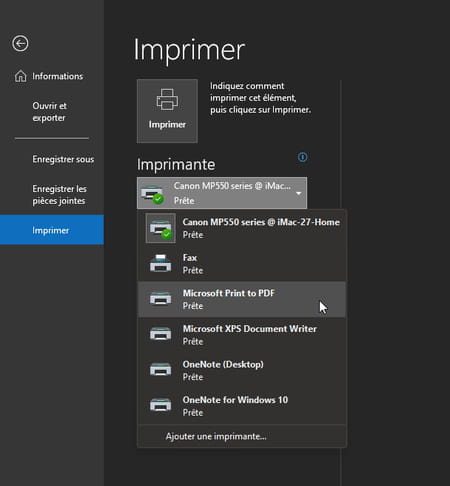Image resolution: width=450 pixels, height=486 pixels.
Task: Open the Ouvrir et exporter menu
Action: [x=49, y=112]
